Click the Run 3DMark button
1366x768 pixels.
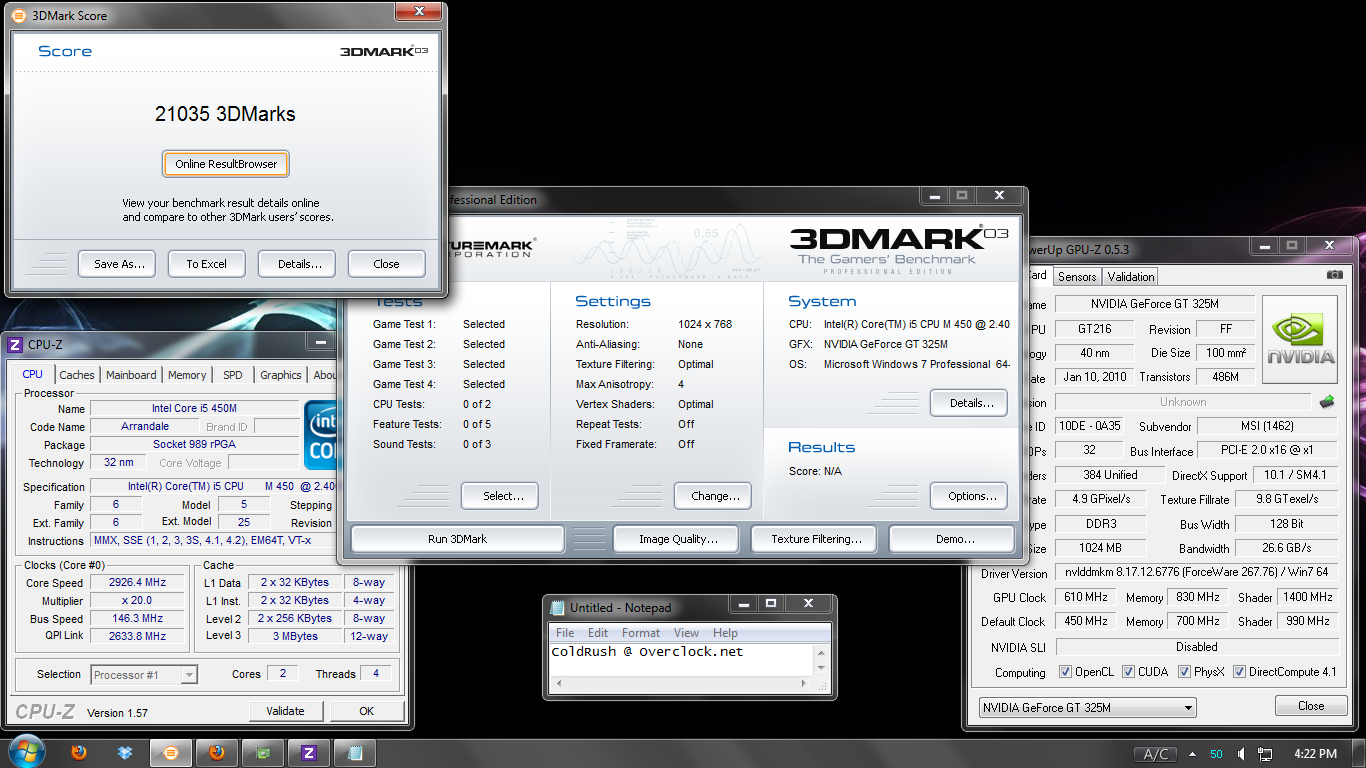457,539
